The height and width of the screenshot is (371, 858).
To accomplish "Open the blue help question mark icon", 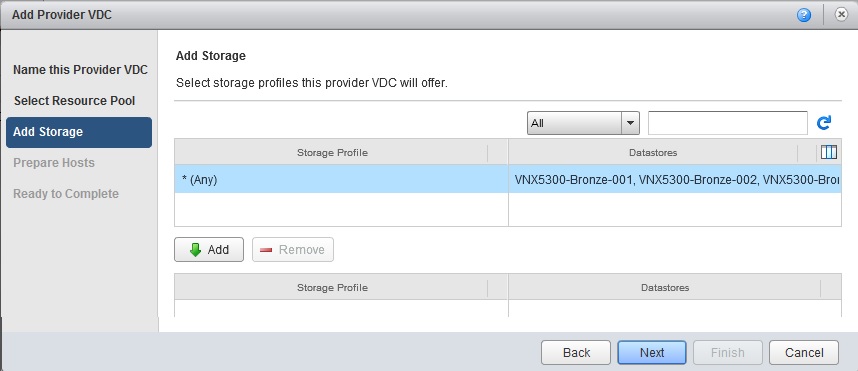I will point(804,15).
